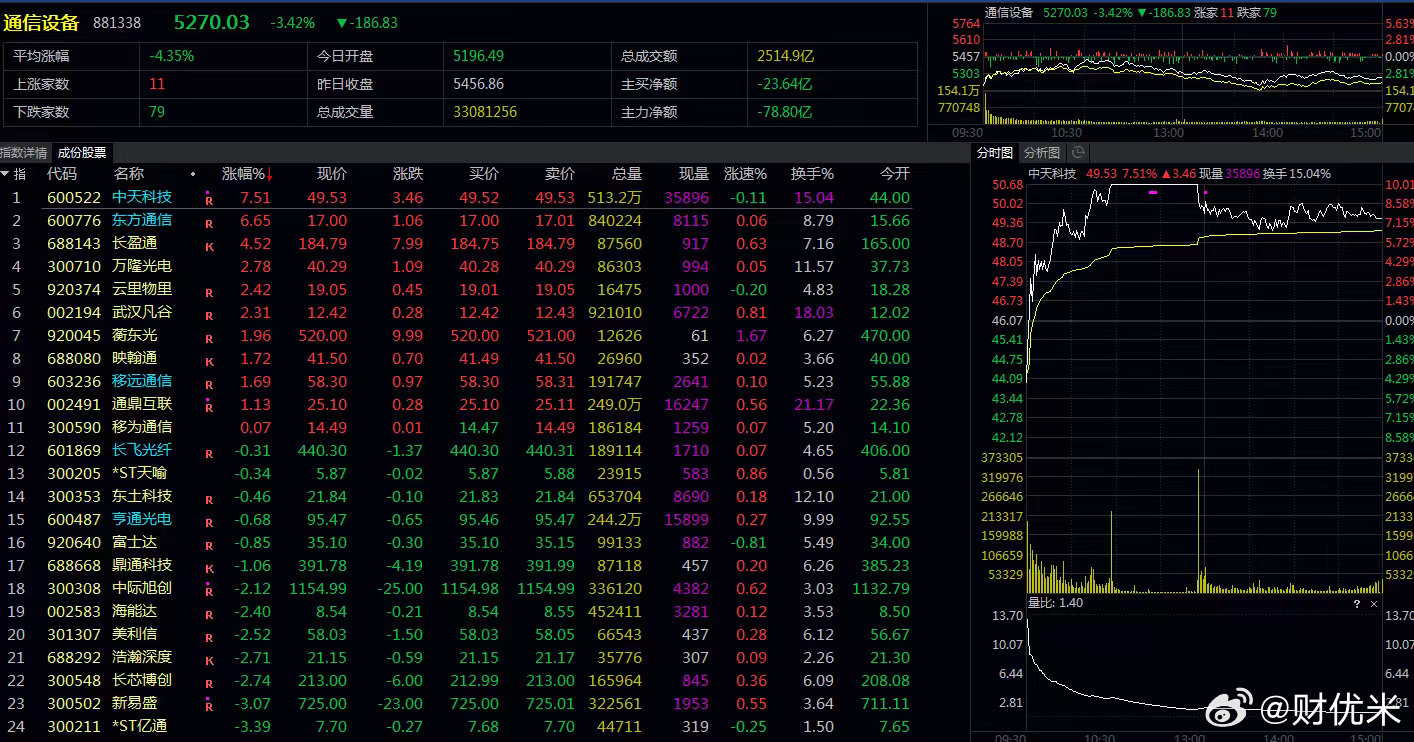Select stock row 通鼎互联

[456, 405]
